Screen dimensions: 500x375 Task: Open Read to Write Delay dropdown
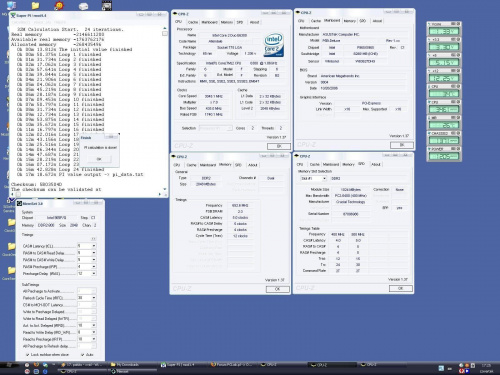click(x=94, y=332)
